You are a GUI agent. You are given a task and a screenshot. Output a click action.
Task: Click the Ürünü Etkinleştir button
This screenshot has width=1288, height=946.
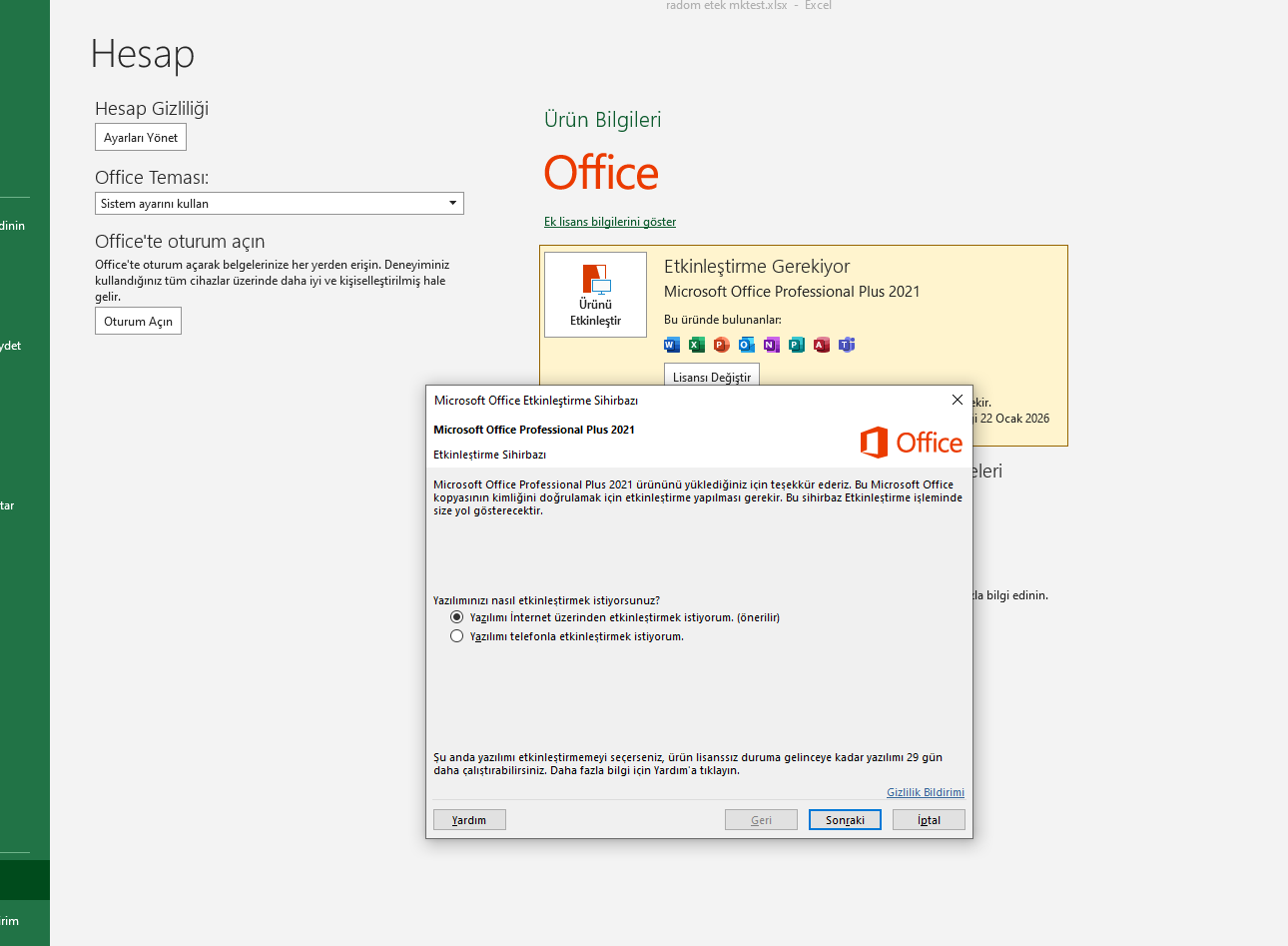coord(595,295)
